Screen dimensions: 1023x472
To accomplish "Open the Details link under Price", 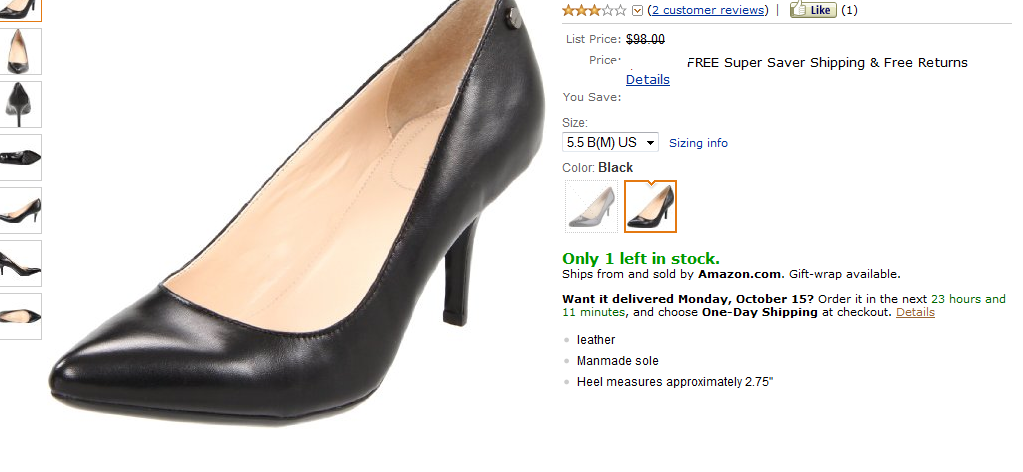I will 648,79.
